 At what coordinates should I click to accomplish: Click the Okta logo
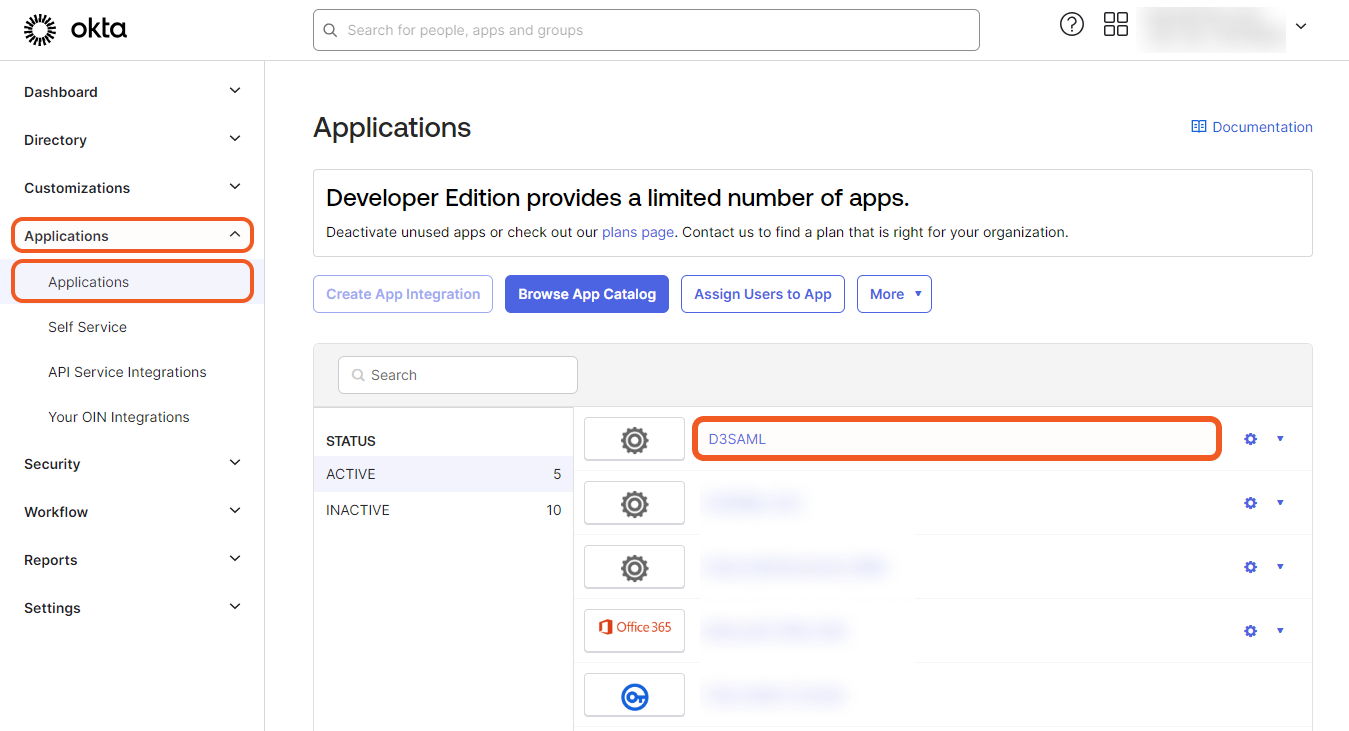click(x=75, y=30)
